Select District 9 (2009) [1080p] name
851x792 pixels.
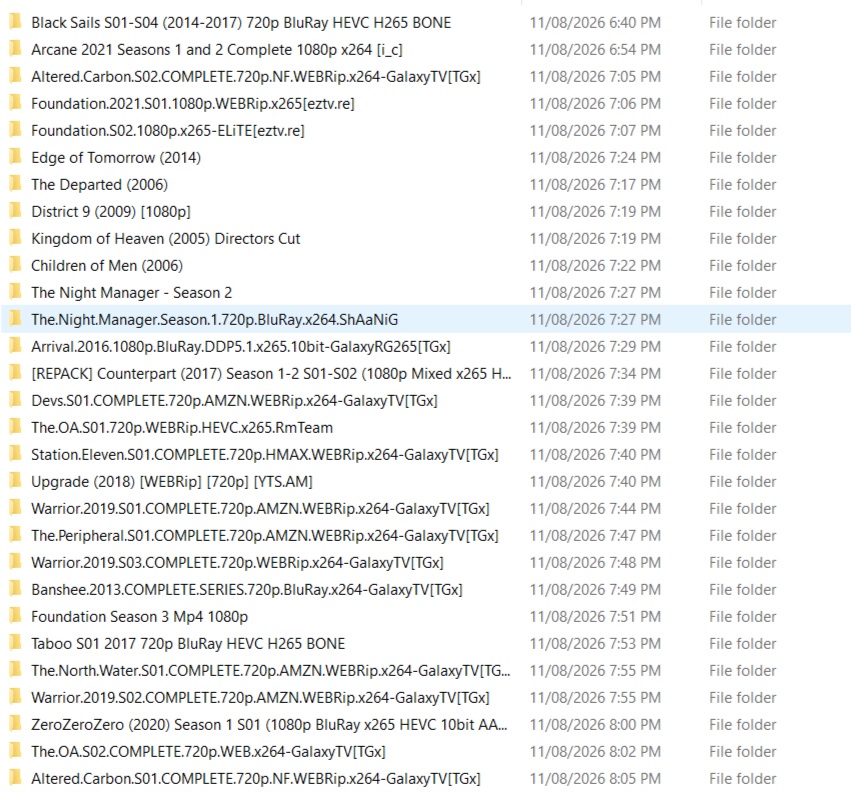pos(111,212)
